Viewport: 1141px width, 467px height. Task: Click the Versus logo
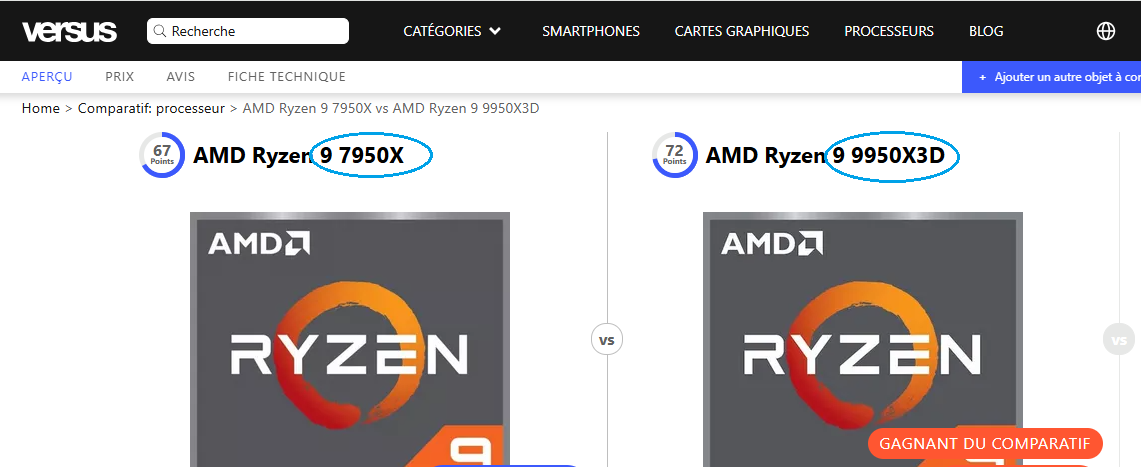(69, 31)
